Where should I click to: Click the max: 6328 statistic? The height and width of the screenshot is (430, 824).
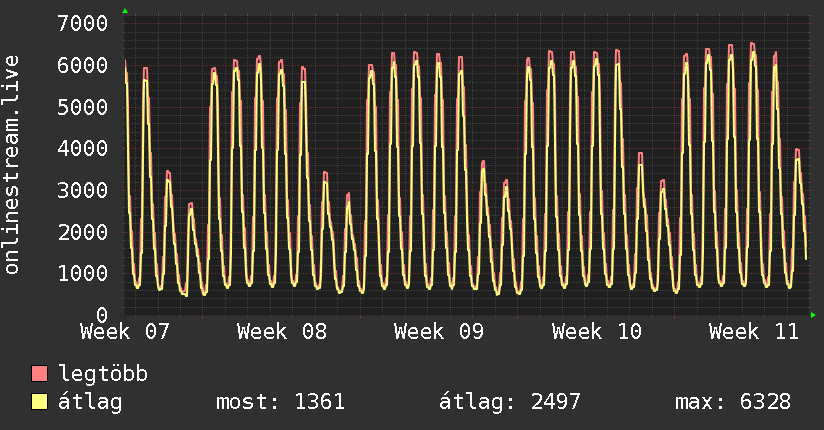click(733, 402)
